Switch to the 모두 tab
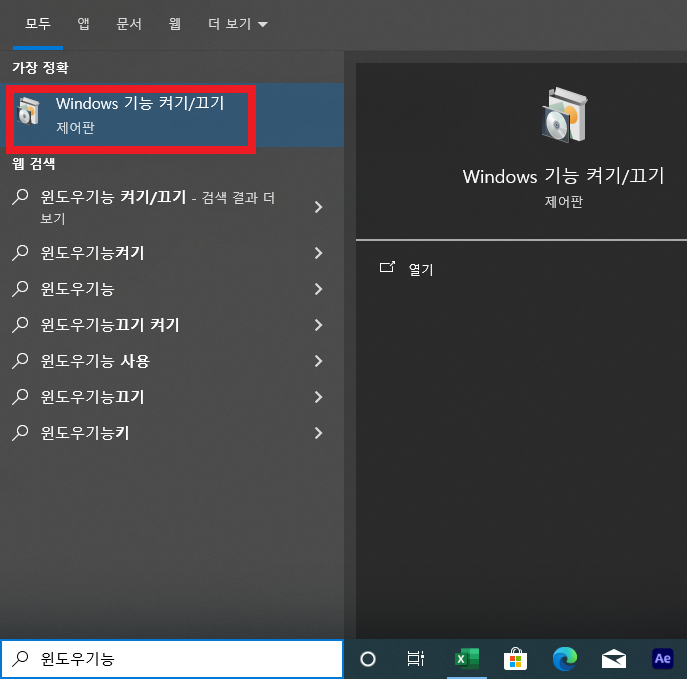687x679 pixels. pos(38,24)
